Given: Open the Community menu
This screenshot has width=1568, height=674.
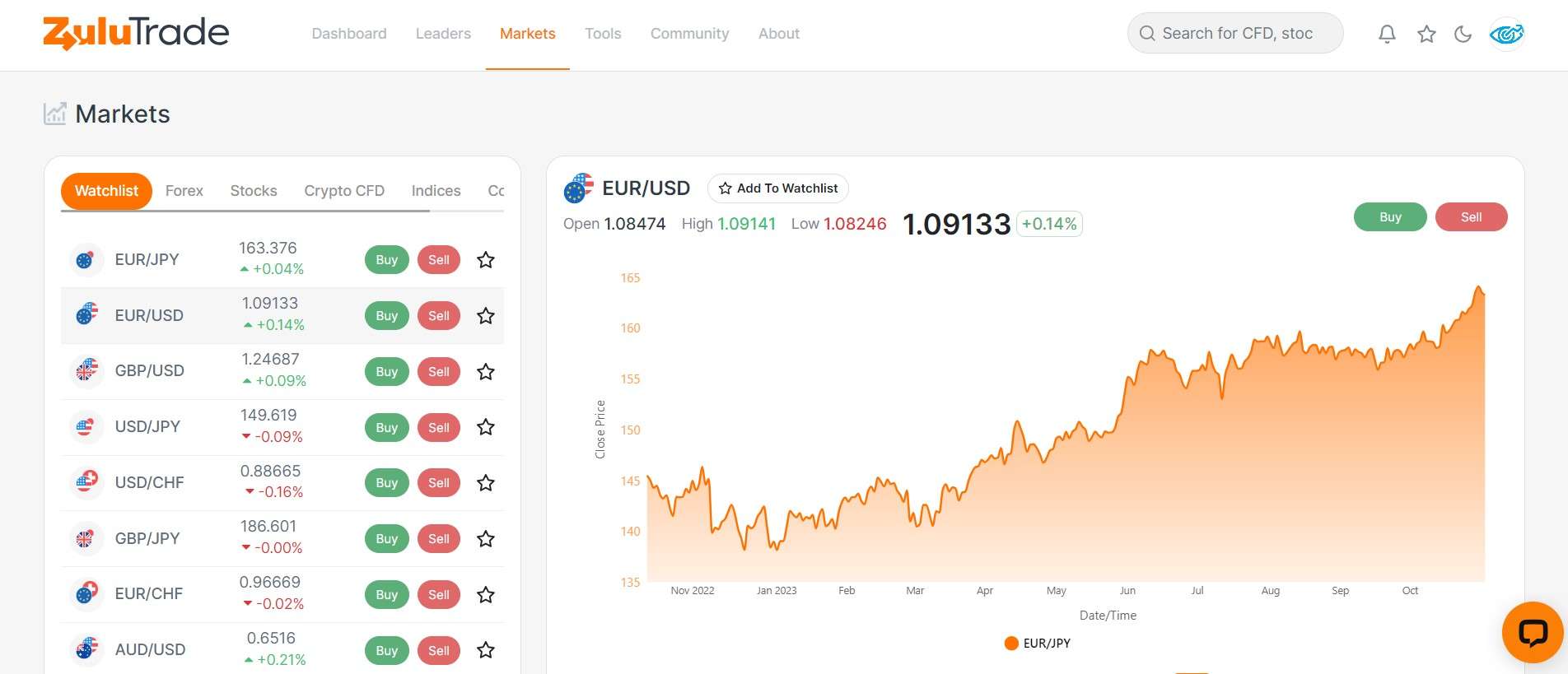Looking at the screenshot, I should click(690, 34).
